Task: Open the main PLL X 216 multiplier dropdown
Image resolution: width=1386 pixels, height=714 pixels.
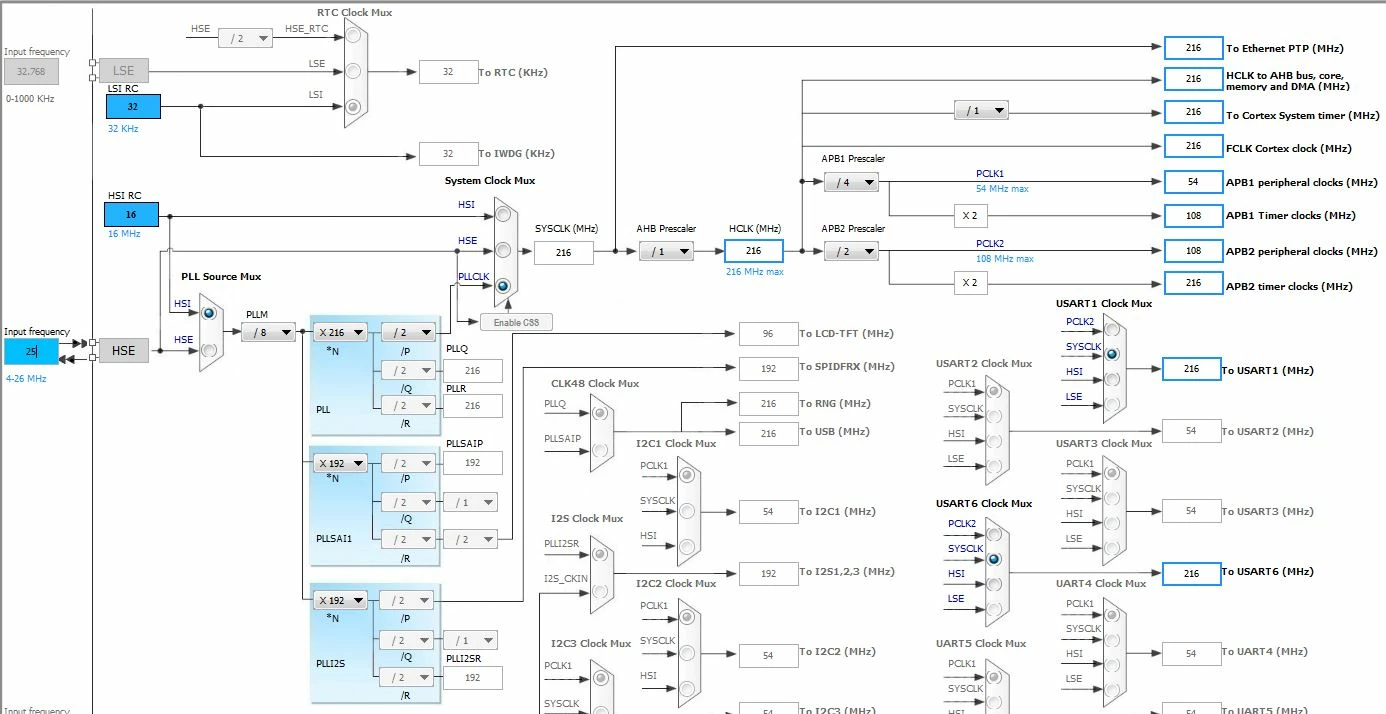Action: [x=340, y=332]
